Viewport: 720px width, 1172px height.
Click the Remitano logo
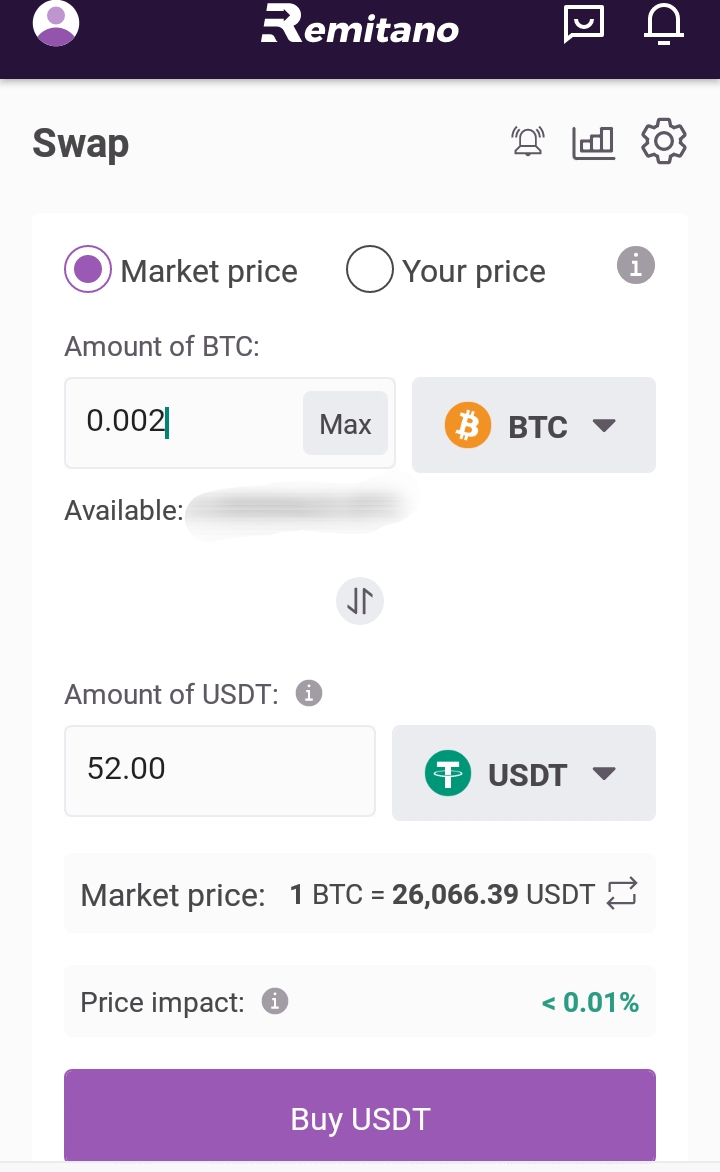click(360, 26)
